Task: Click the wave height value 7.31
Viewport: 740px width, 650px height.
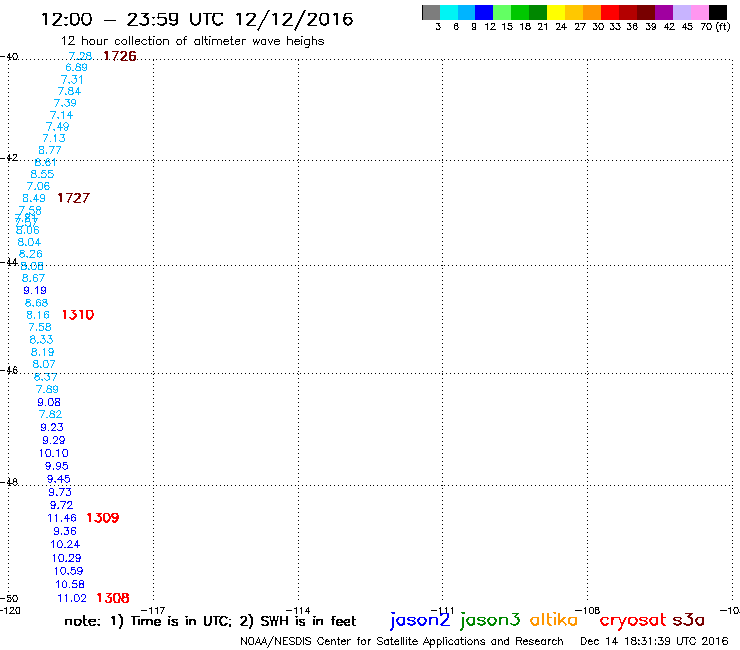Action: pos(72,80)
